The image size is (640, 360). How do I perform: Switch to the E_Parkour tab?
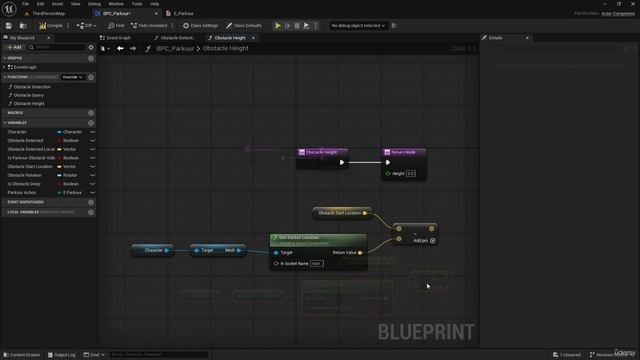183,13
